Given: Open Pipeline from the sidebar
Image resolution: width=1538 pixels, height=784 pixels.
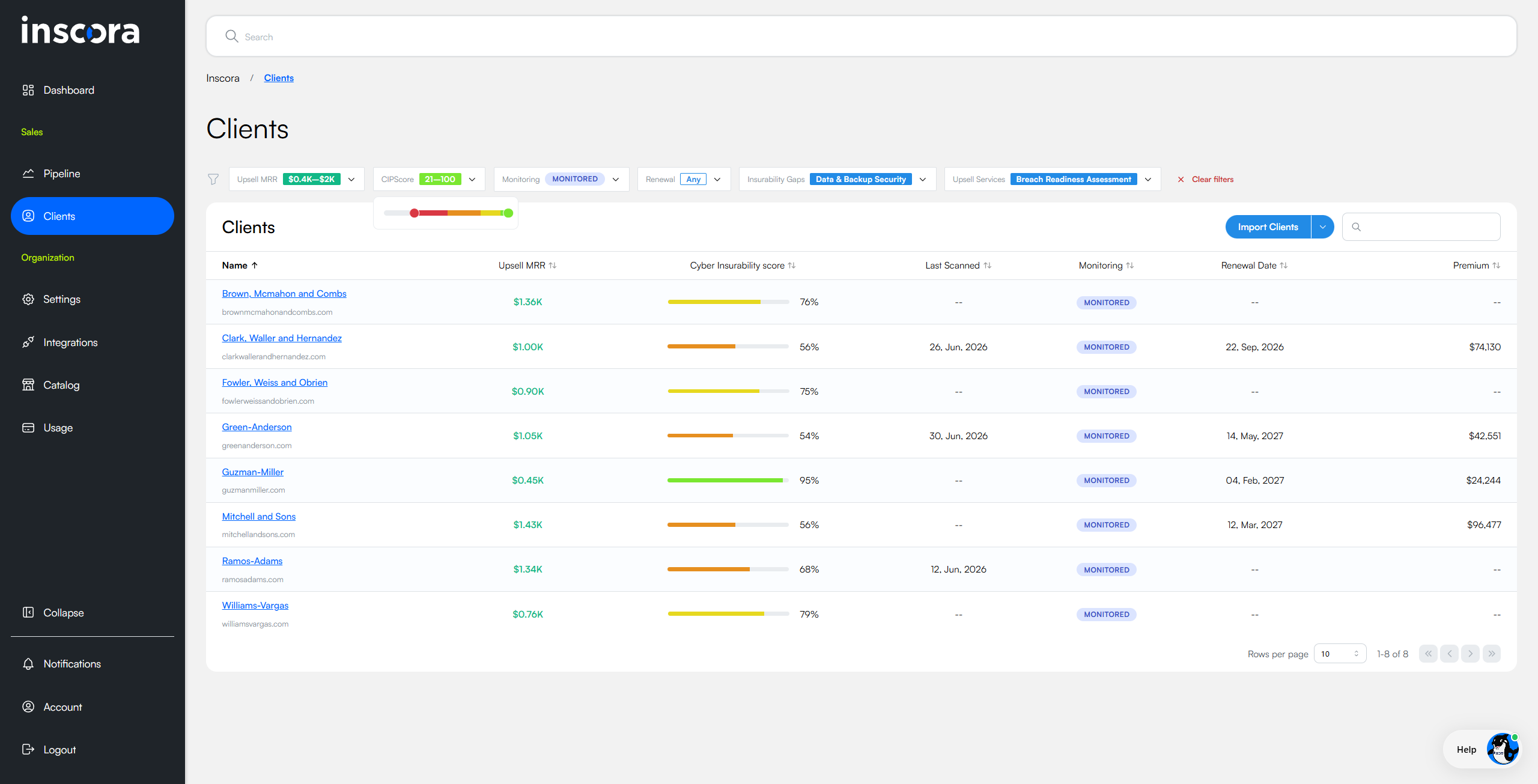Looking at the screenshot, I should 93,174.
